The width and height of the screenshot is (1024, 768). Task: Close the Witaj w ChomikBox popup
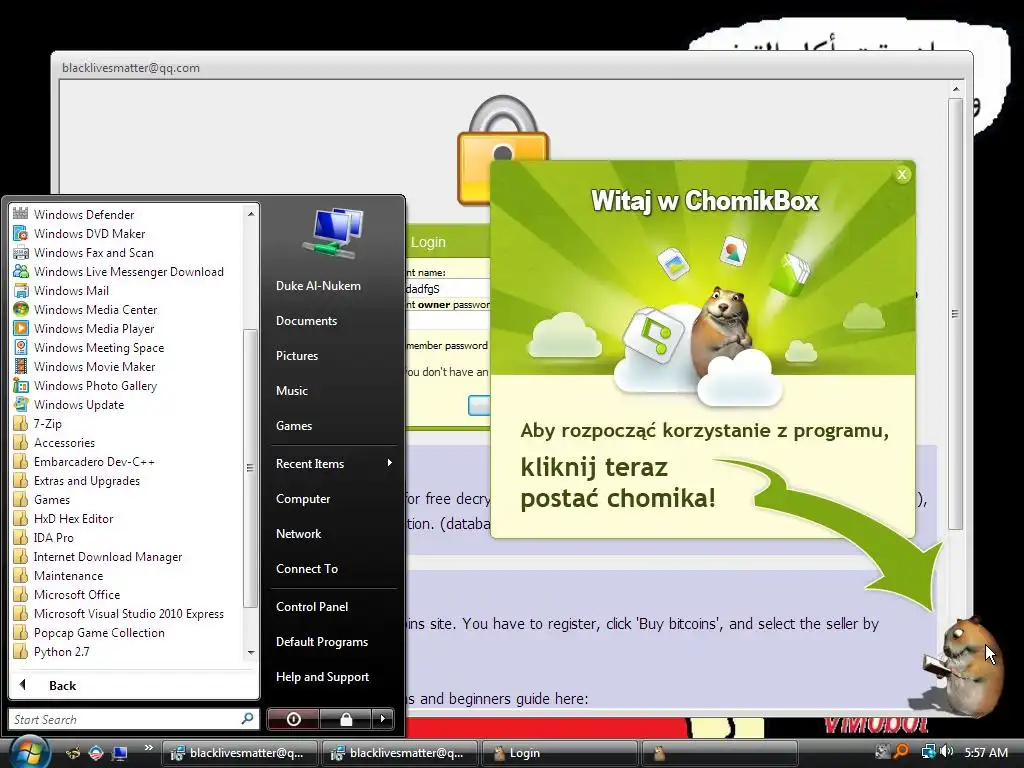pos(902,174)
